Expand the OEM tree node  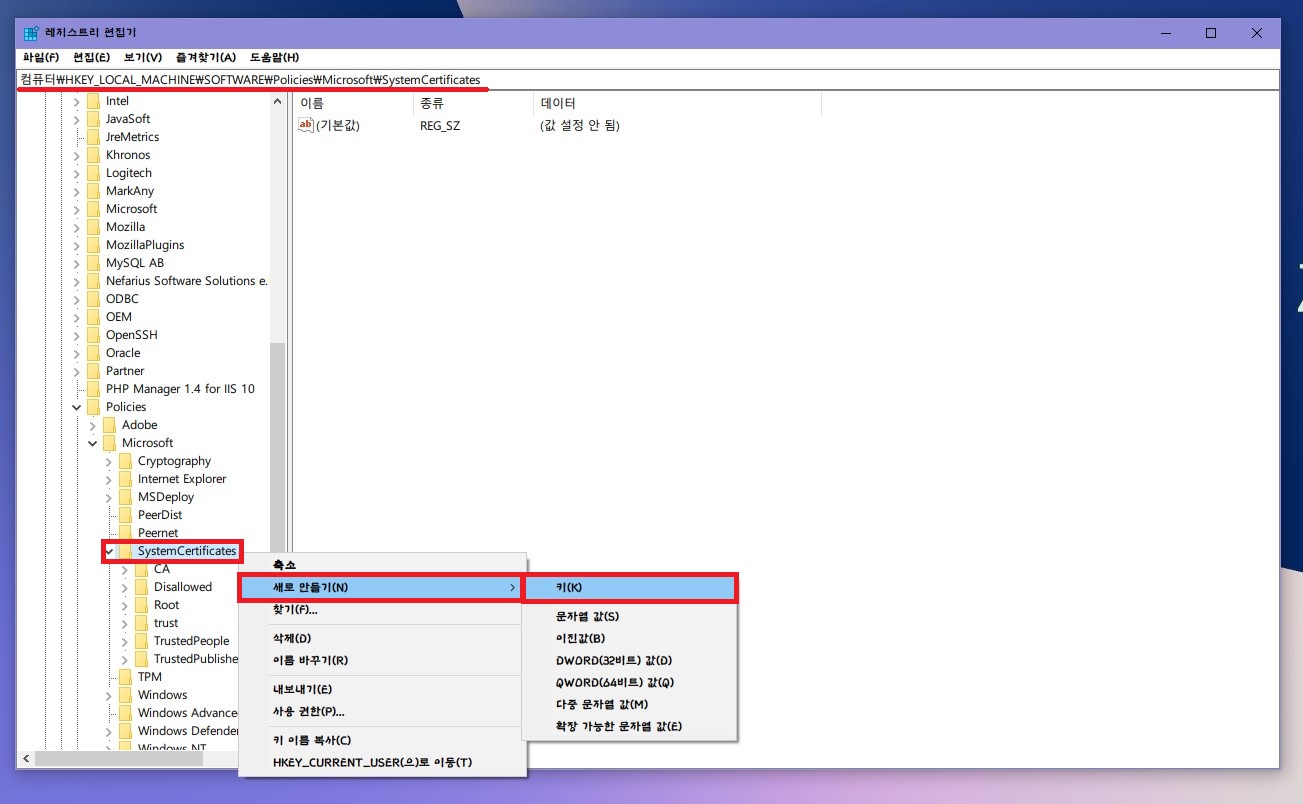(77, 317)
